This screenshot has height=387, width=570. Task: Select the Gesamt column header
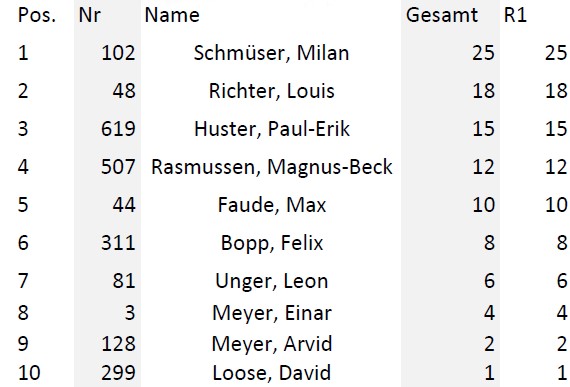pos(442,16)
